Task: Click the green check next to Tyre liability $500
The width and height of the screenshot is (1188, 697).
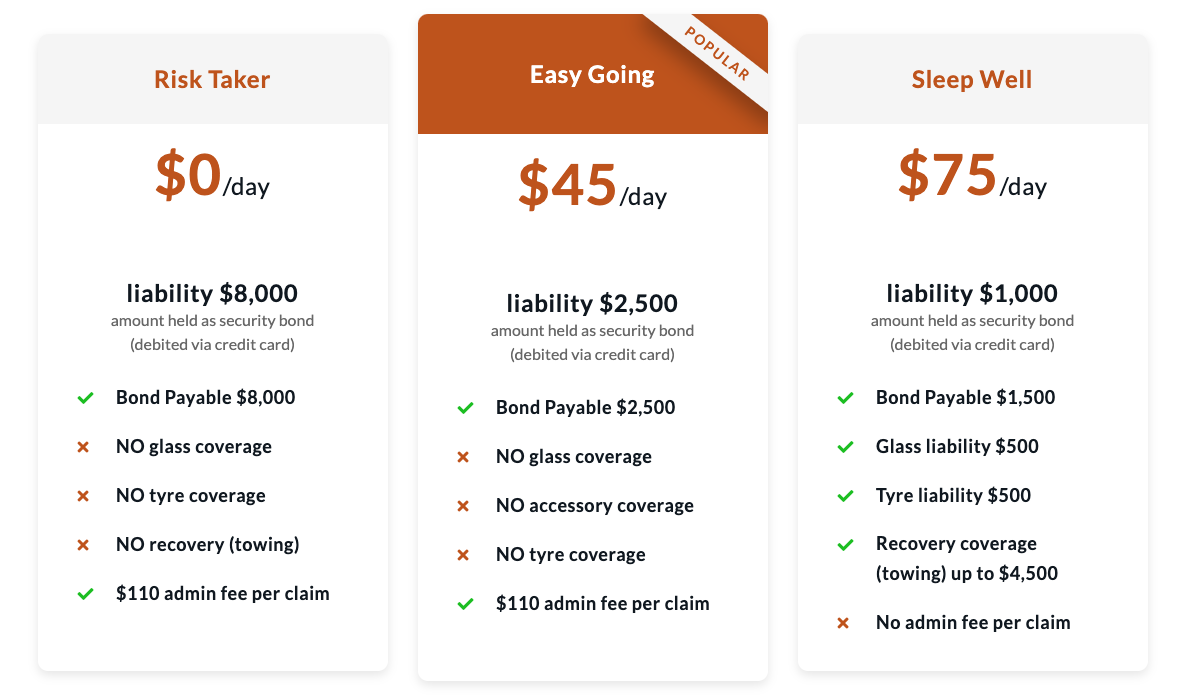Action: (x=846, y=496)
